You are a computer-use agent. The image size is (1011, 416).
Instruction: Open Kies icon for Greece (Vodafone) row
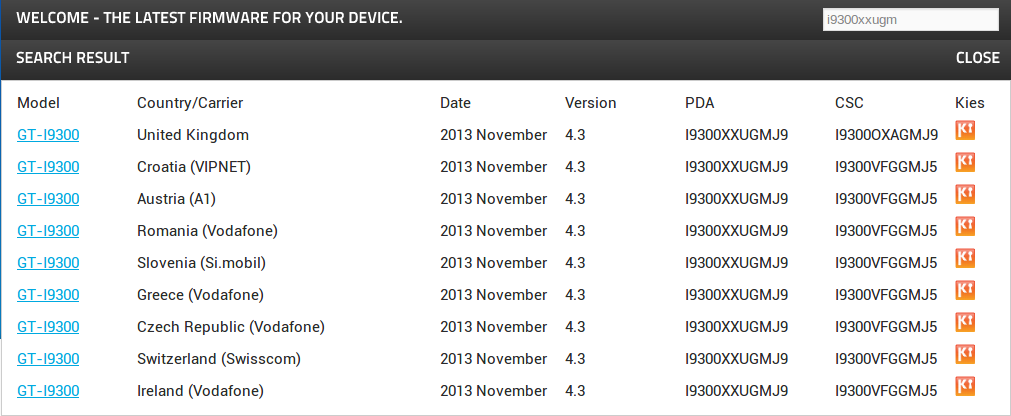coord(965,290)
